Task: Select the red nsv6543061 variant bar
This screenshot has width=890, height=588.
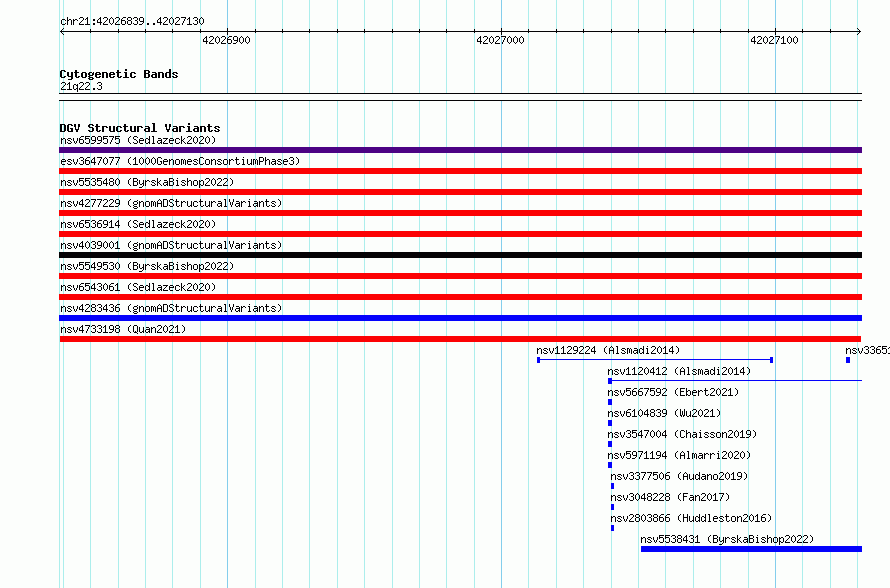Action: point(460,297)
